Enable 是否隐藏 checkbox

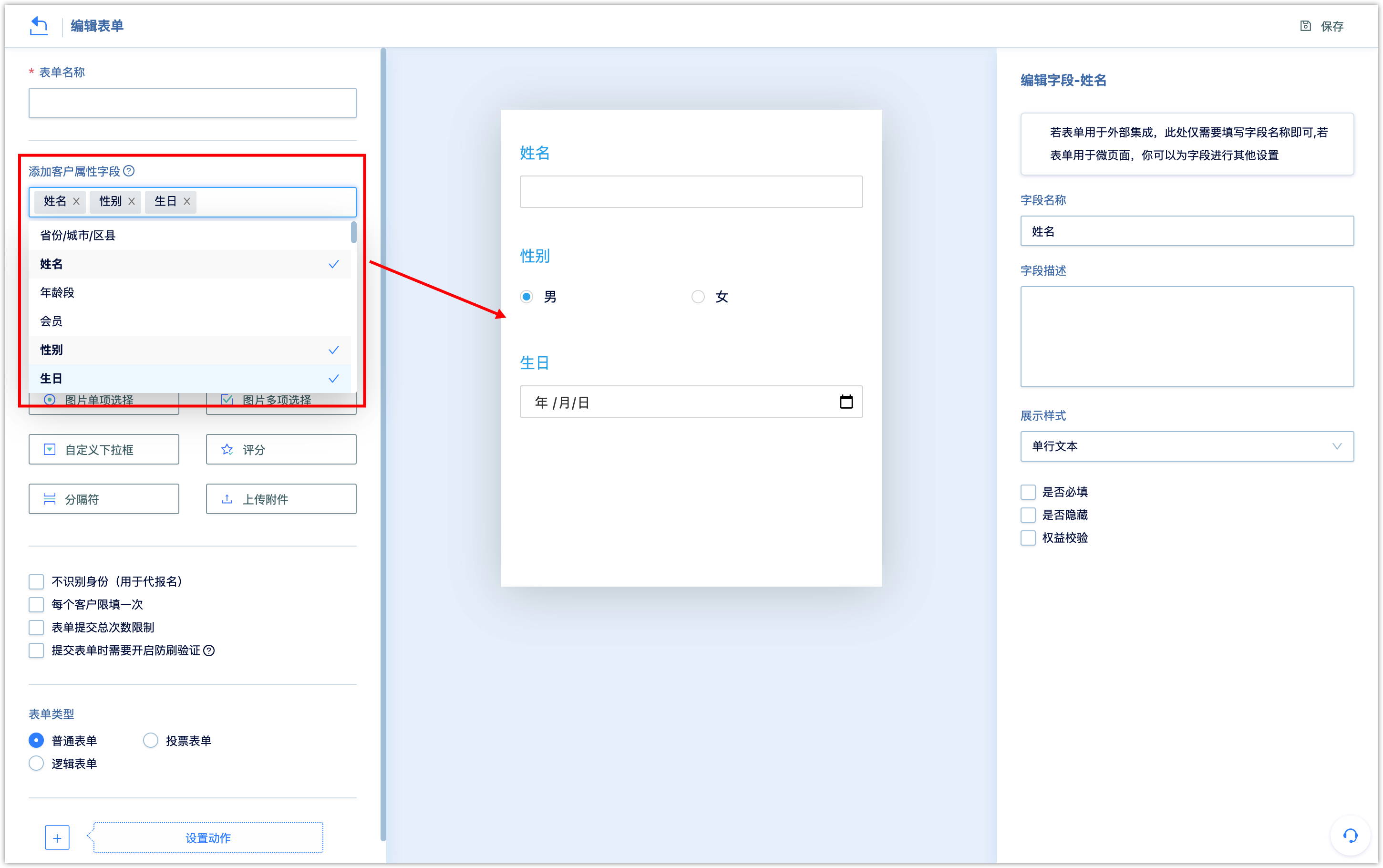(x=1028, y=515)
